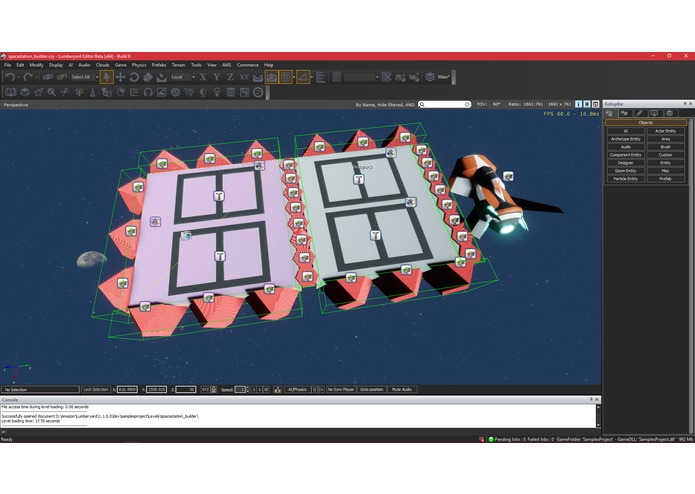Open the empty selection-name combo box
Screen dimensions: 695x494
(x=362, y=77)
